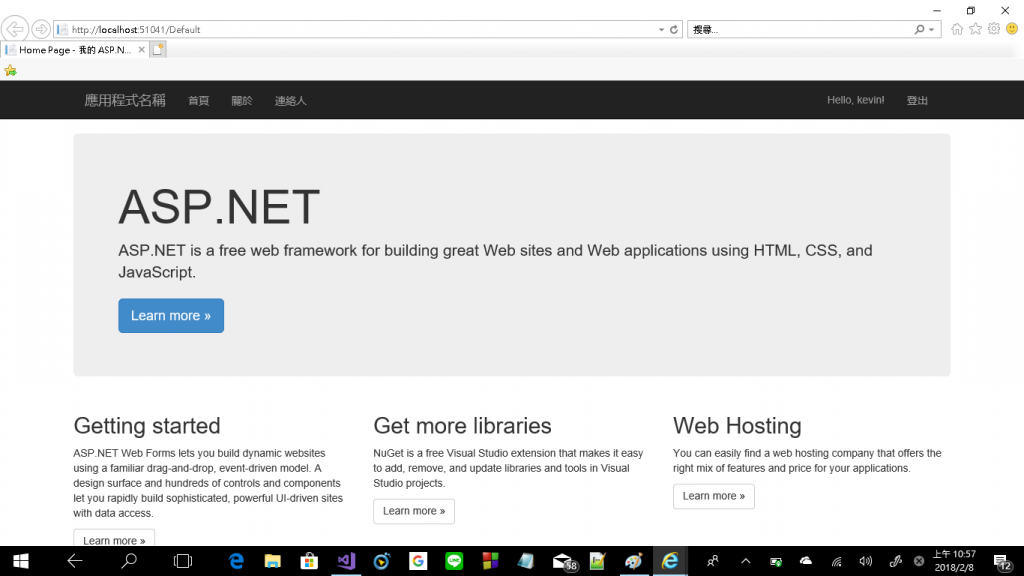Switch to Visual Studio on the taskbar

(x=345, y=561)
